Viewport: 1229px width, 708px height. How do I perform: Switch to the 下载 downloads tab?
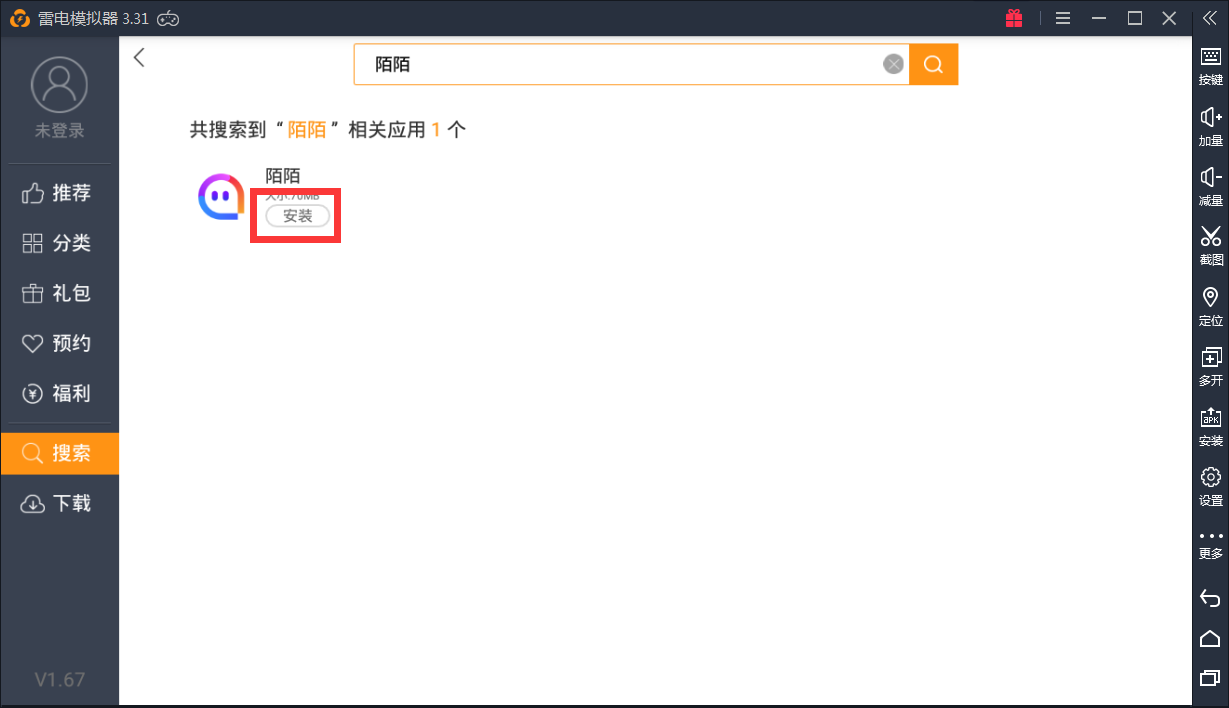coord(60,503)
